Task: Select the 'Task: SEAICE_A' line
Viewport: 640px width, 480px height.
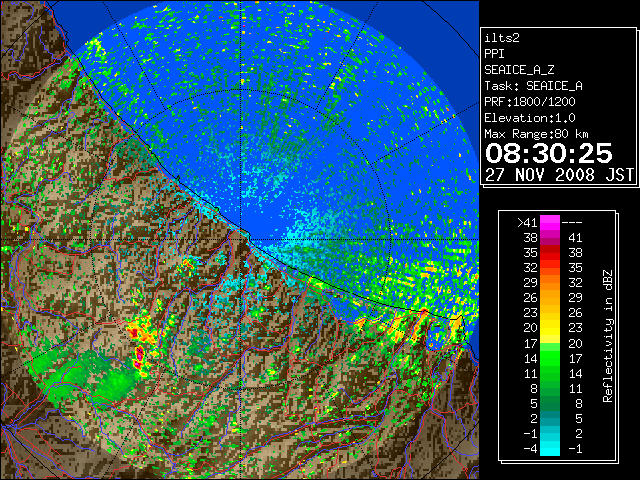Action: tap(533, 86)
